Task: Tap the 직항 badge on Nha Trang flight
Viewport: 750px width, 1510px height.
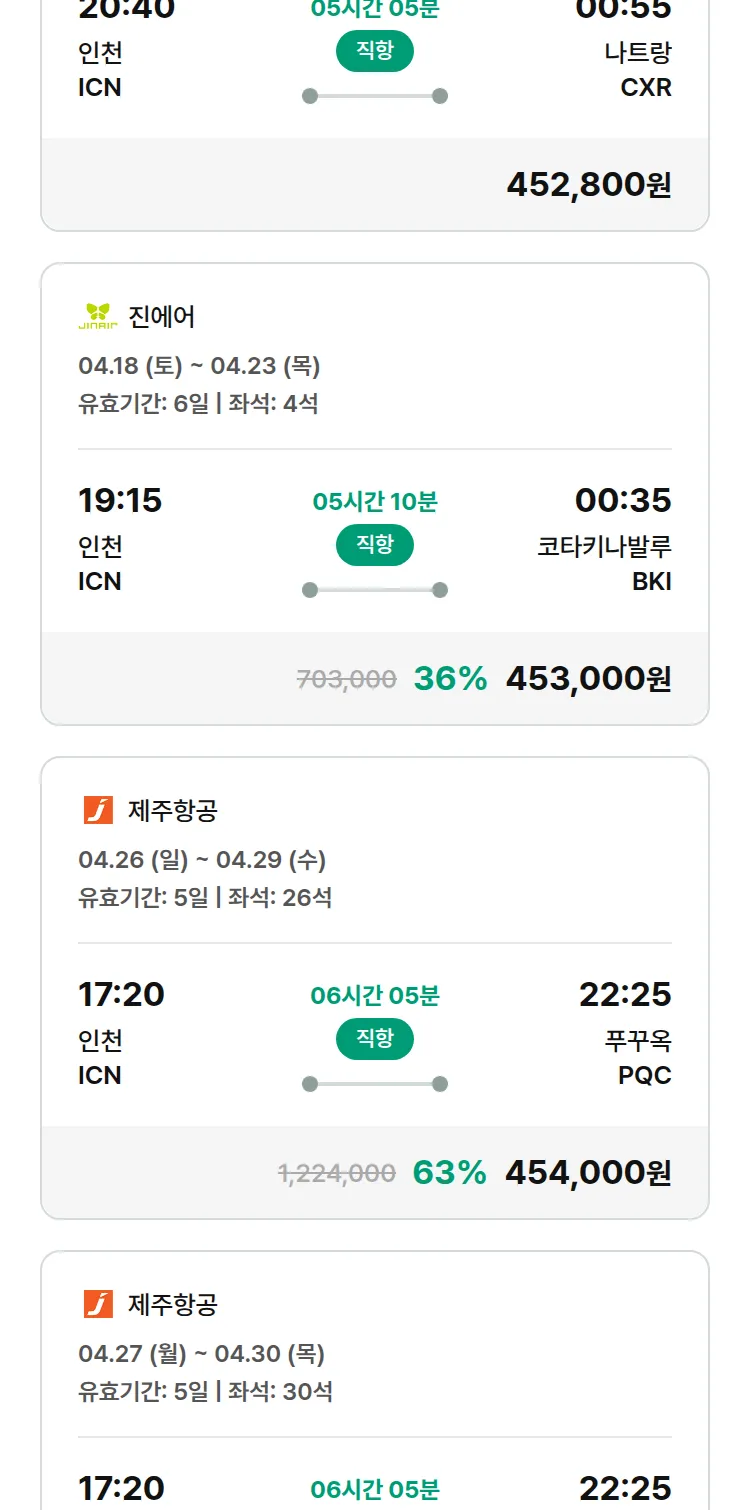Action: 375,51
